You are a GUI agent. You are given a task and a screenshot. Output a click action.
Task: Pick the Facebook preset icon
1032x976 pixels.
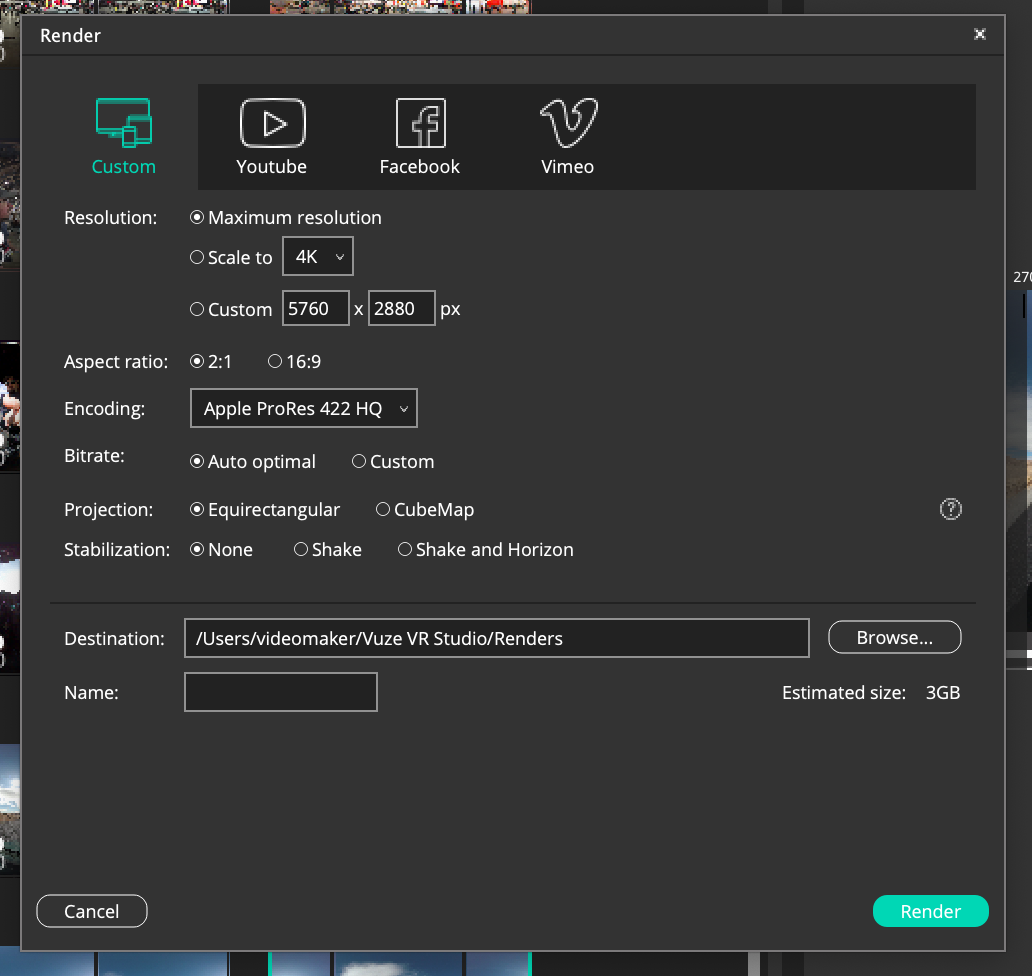point(420,124)
